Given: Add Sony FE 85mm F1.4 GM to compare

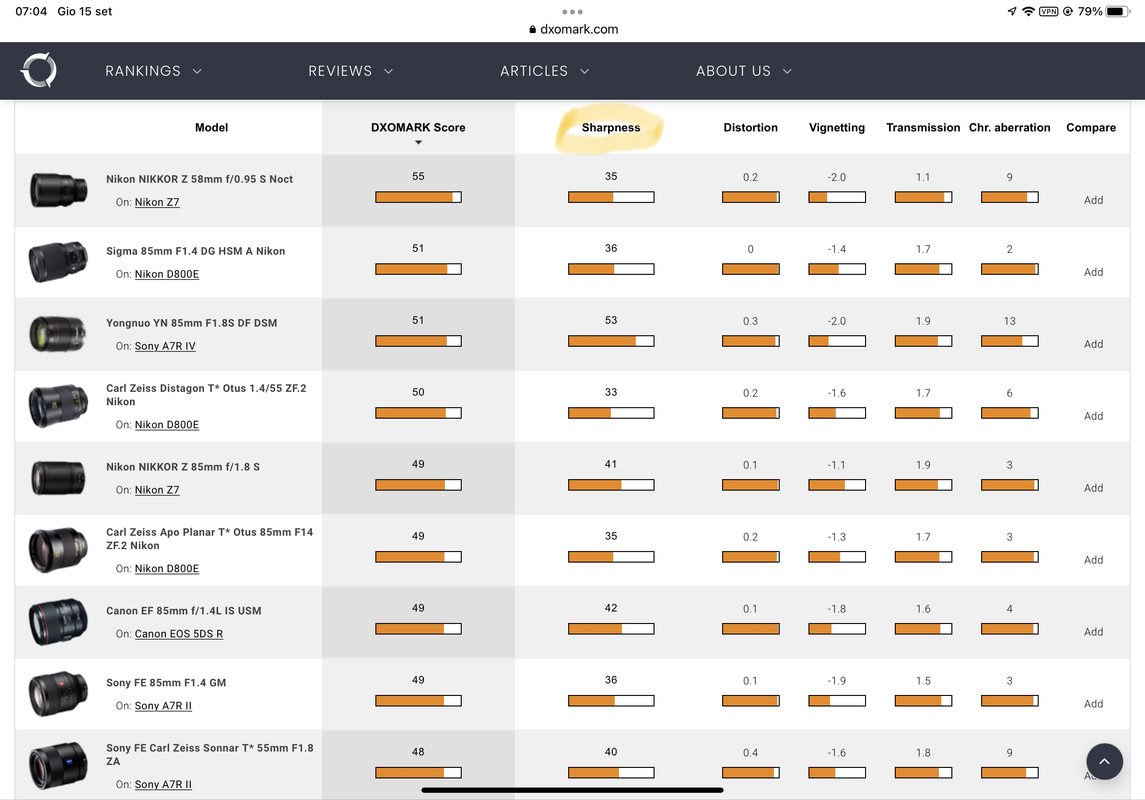Looking at the screenshot, I should (1093, 704).
